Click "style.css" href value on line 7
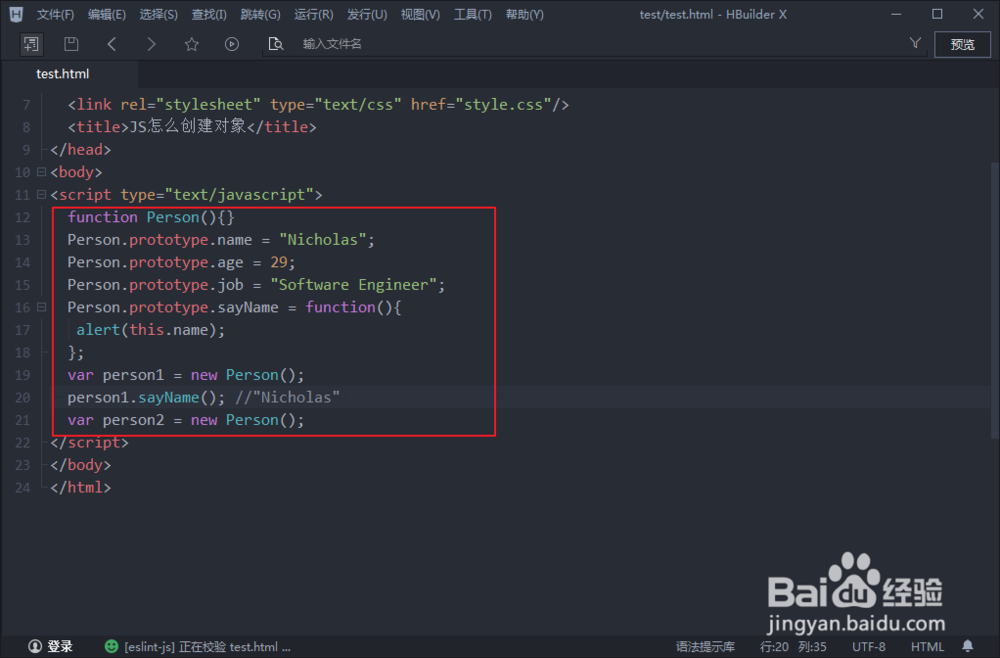The width and height of the screenshot is (1000, 658). [503, 104]
